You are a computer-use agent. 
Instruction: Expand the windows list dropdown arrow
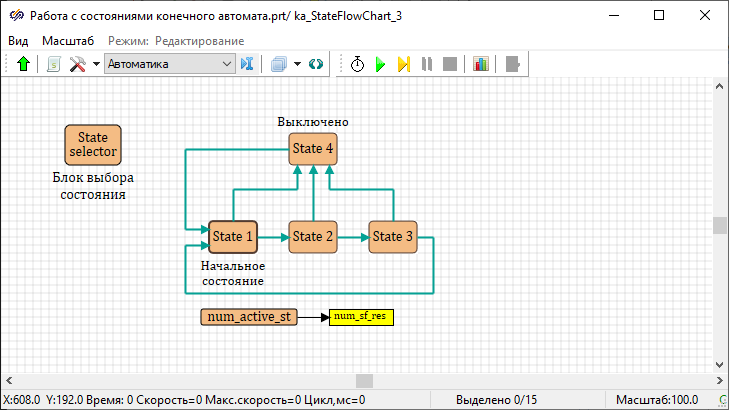click(297, 64)
